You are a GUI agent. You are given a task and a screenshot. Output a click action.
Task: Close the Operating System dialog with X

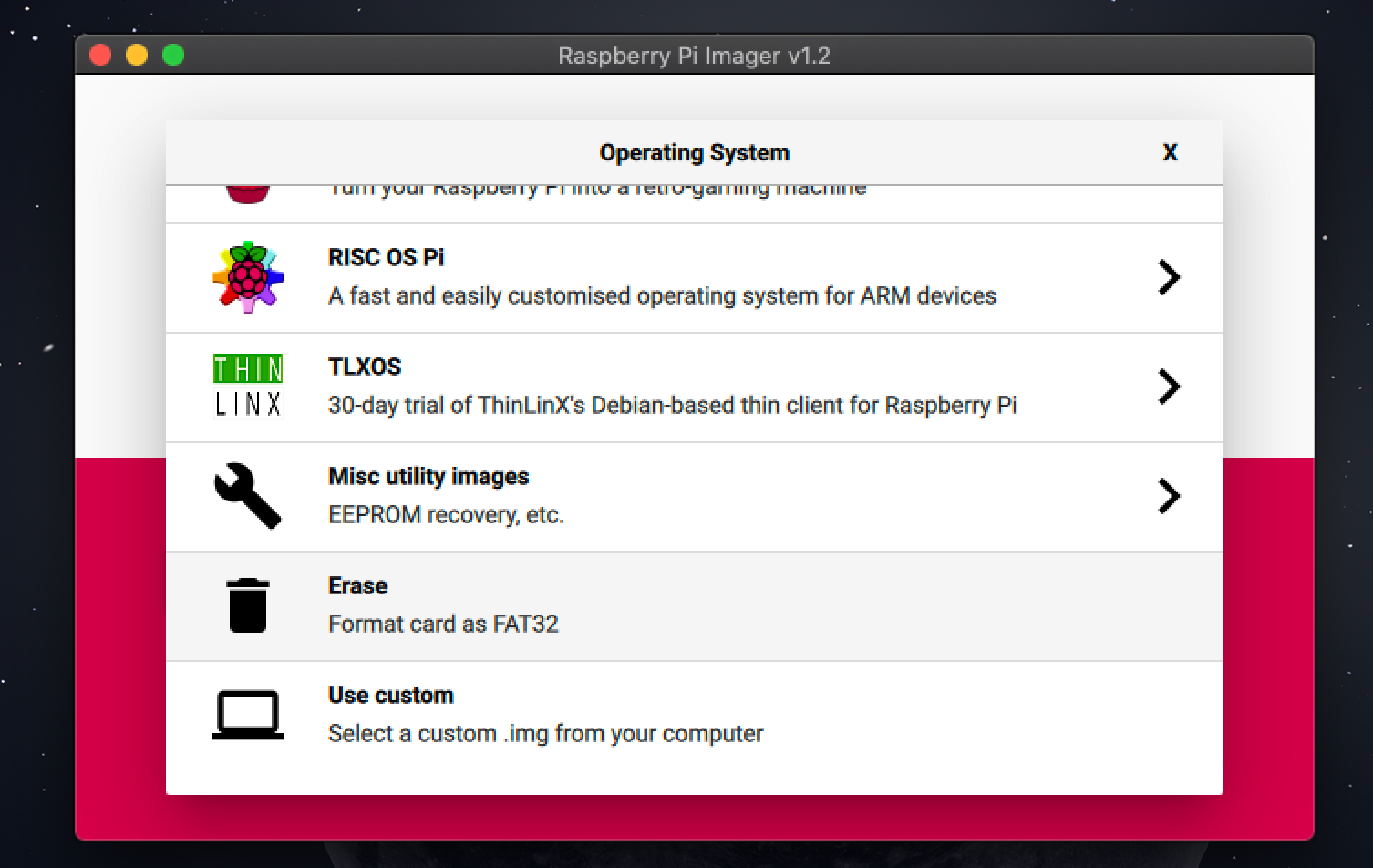1170,152
